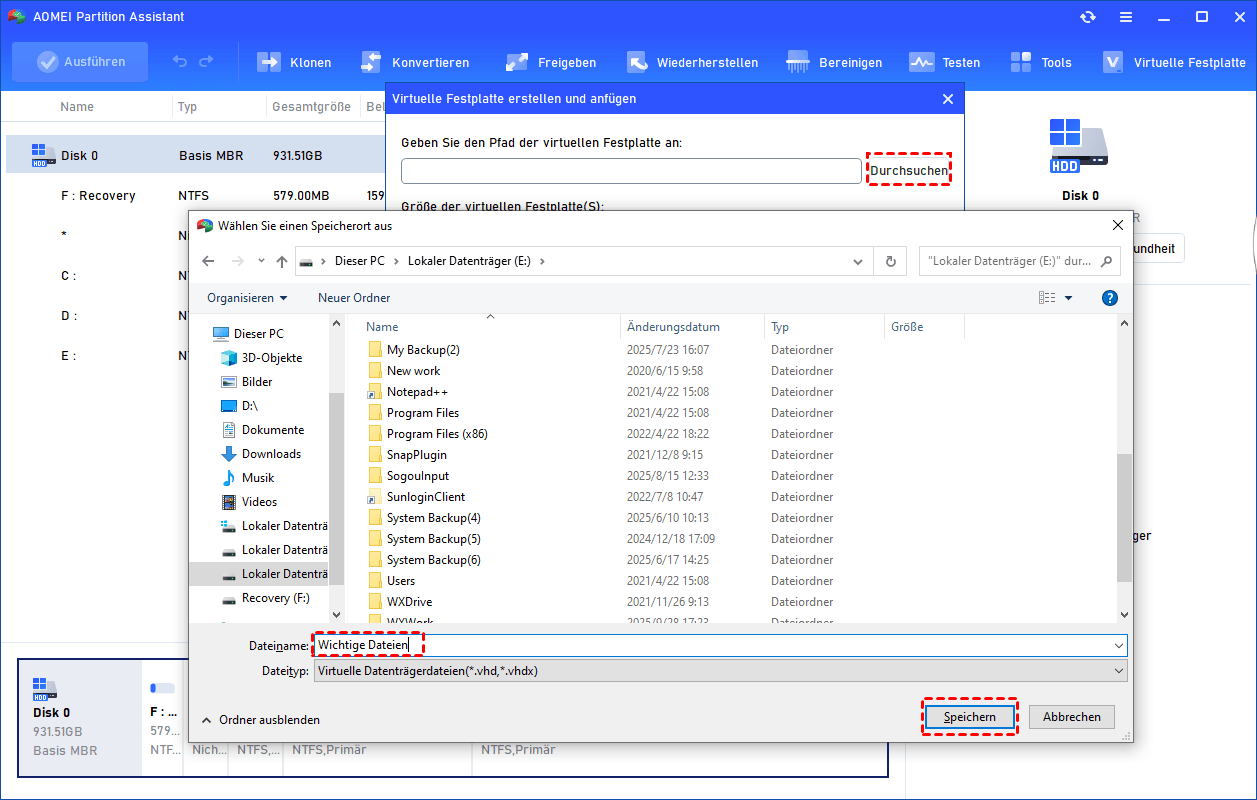This screenshot has width=1257, height=800.
Task: Click Ordner ausblenden
Action: click(261, 719)
